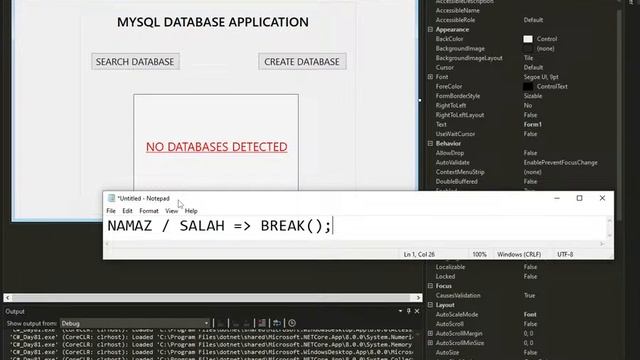Expand the Font property node
640x360 pixels.
click(x=430, y=77)
